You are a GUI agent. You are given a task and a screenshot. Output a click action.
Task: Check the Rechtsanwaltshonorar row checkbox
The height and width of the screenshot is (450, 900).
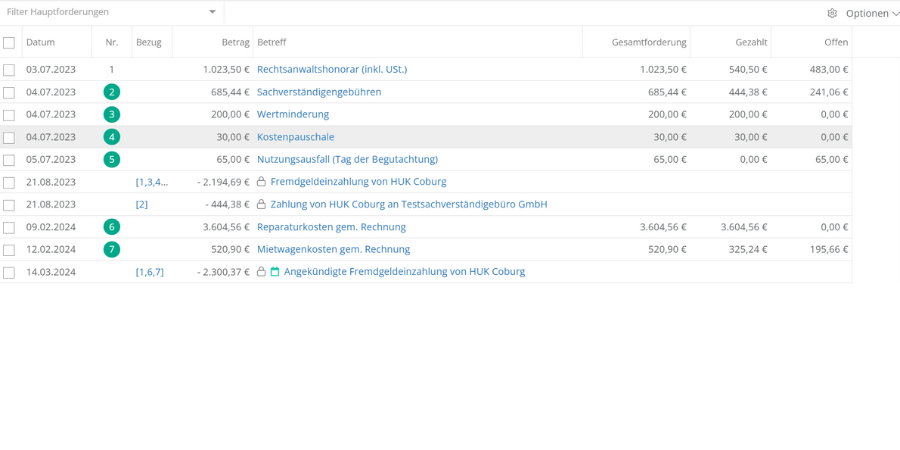9,70
